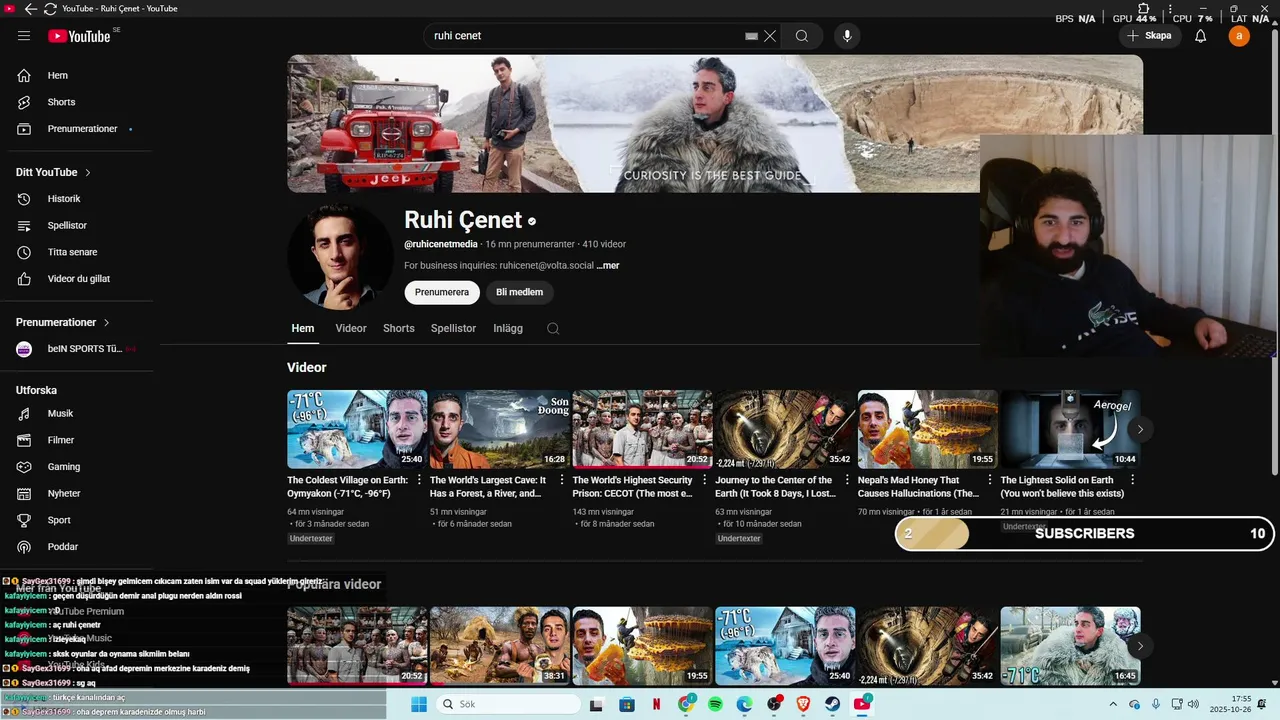Run search with the magnifier button
The width and height of the screenshot is (1280, 720).
click(802, 36)
